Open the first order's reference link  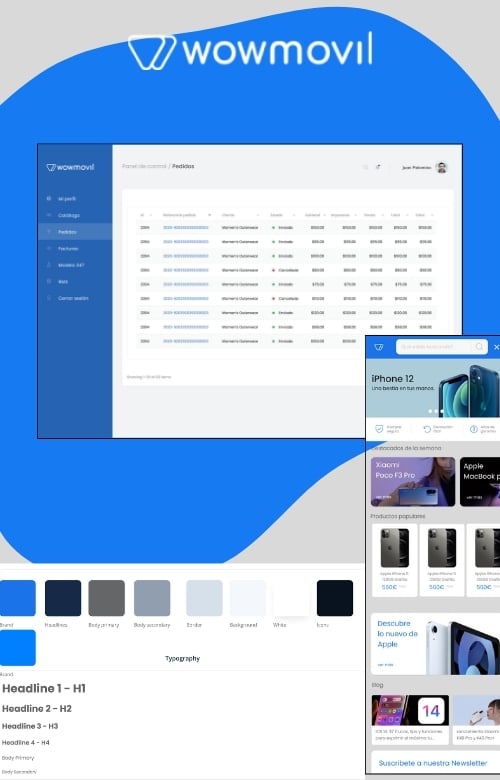[x=186, y=227]
